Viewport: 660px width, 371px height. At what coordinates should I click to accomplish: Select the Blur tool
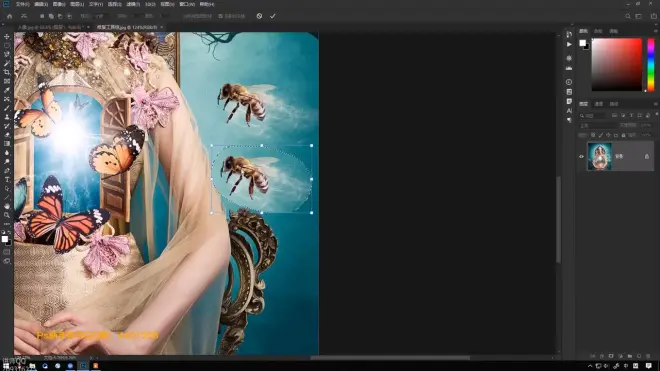click(x=7, y=152)
